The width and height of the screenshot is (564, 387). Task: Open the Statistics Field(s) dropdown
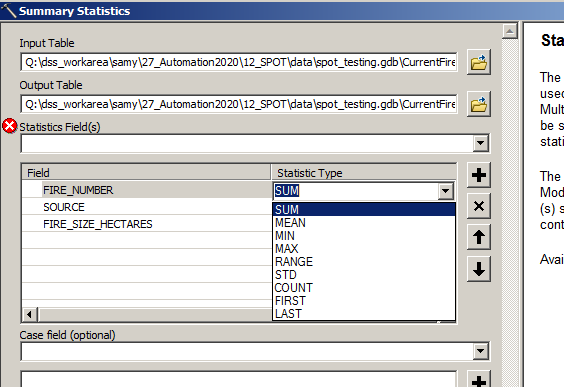(481, 143)
